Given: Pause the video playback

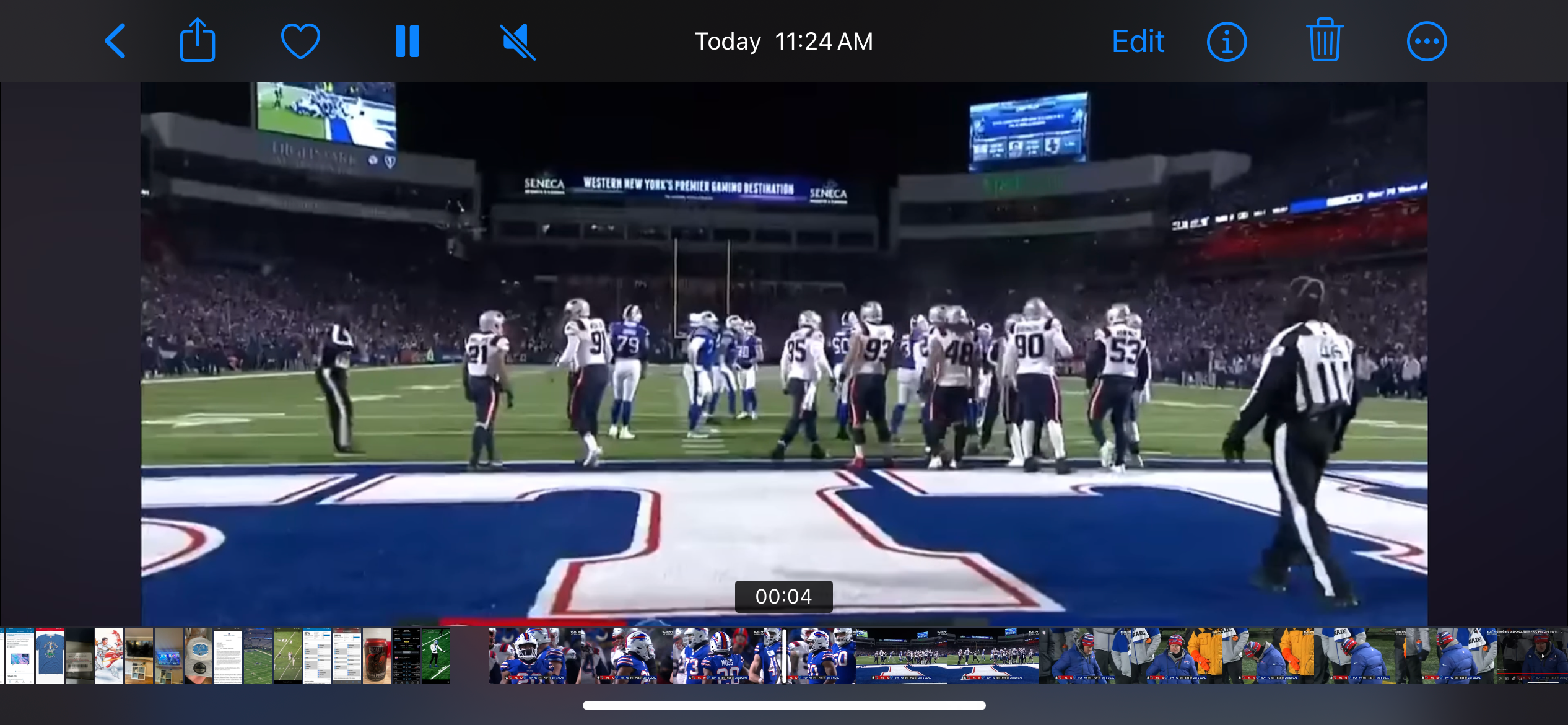Looking at the screenshot, I should (407, 42).
